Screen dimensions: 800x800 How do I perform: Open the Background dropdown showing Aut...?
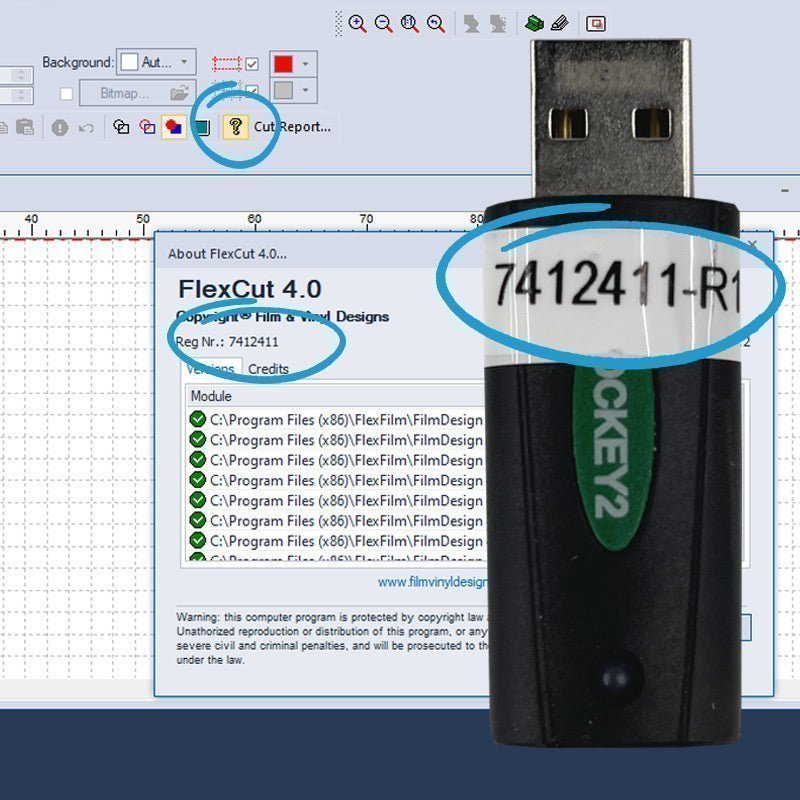click(x=156, y=62)
